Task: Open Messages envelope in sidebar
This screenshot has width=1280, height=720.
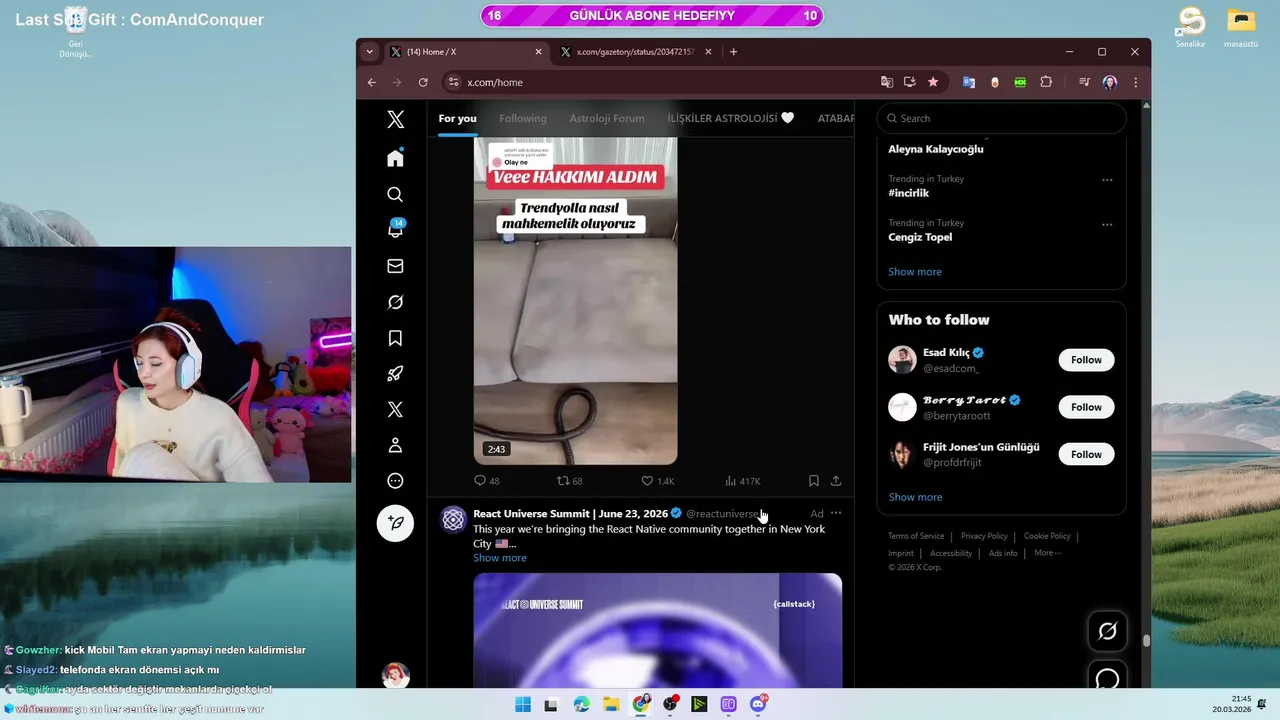Action: pos(395,266)
